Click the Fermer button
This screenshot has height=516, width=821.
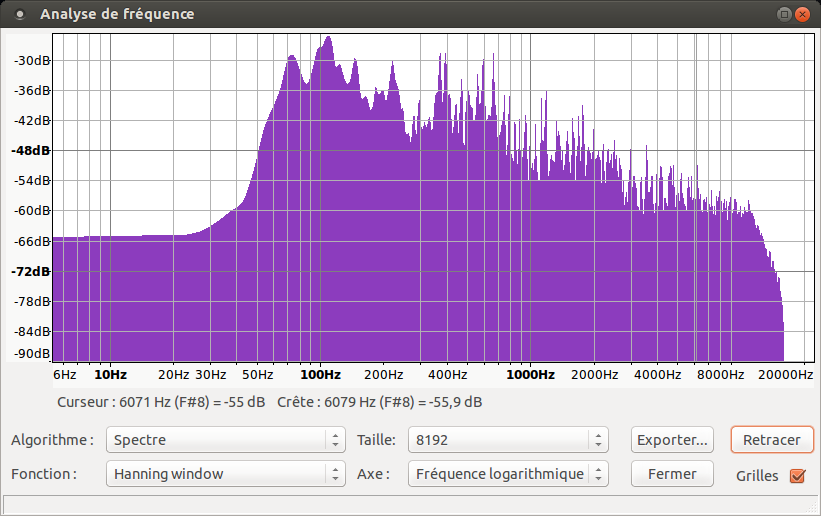[x=672, y=474]
